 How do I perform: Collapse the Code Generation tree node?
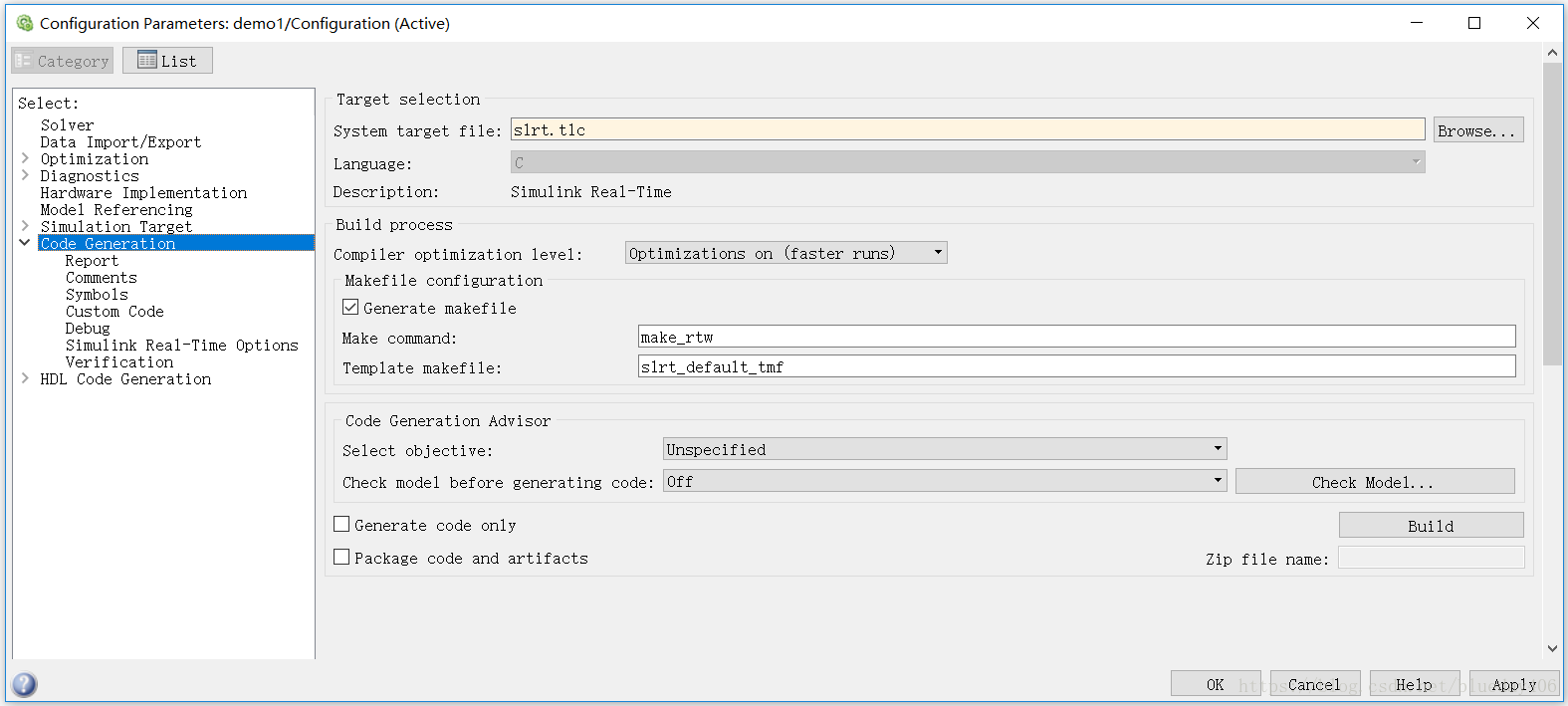25,243
